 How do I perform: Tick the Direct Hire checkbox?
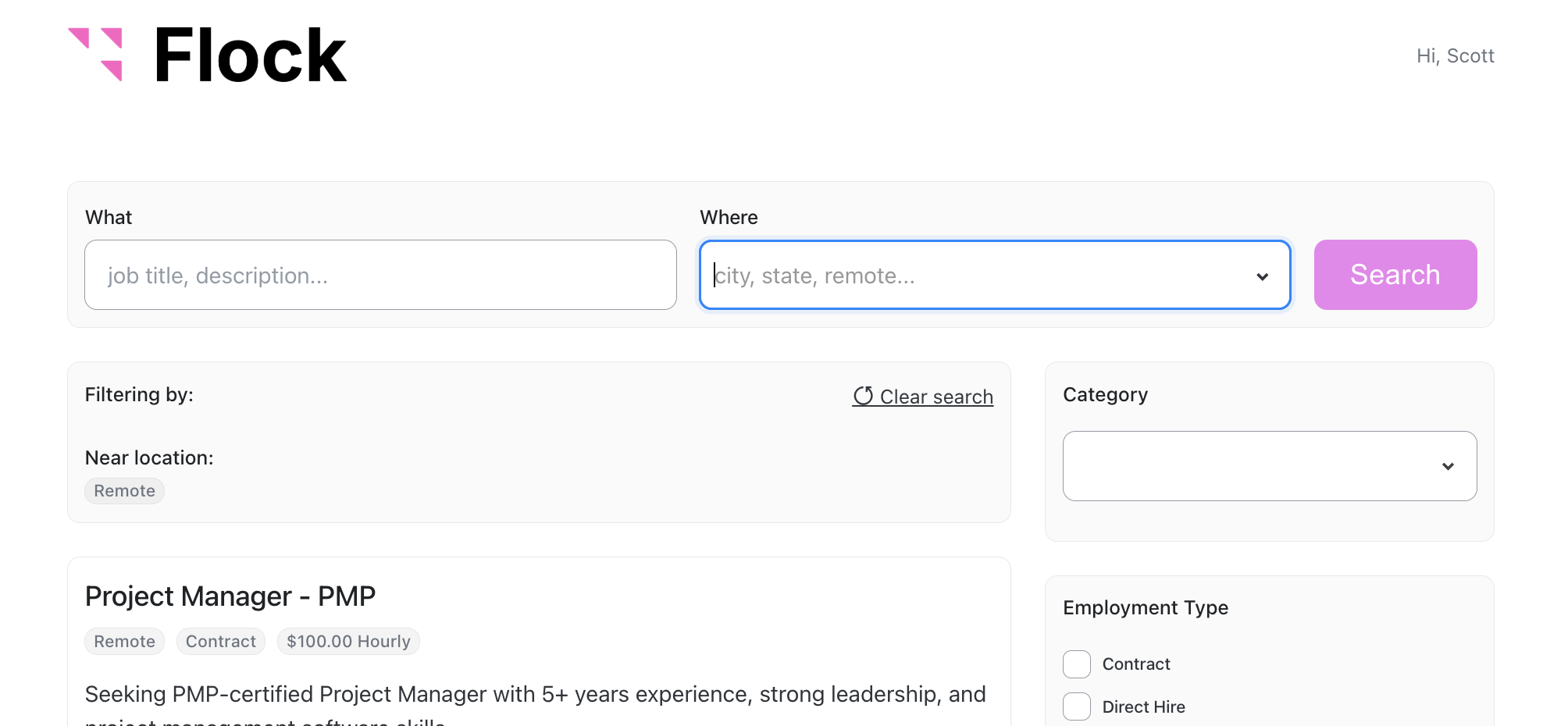1077,706
